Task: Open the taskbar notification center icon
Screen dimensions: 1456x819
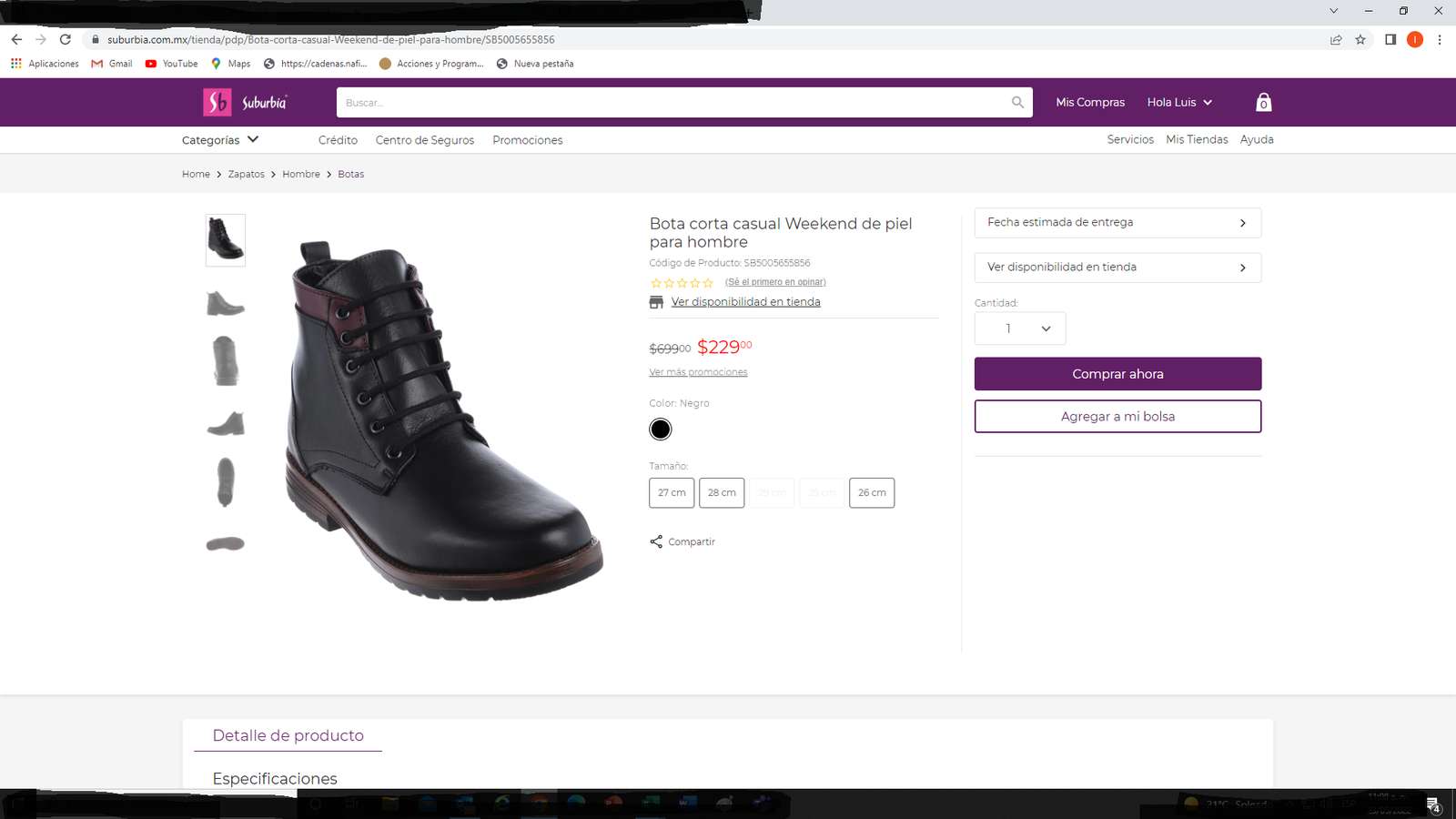Action: click(x=1433, y=804)
